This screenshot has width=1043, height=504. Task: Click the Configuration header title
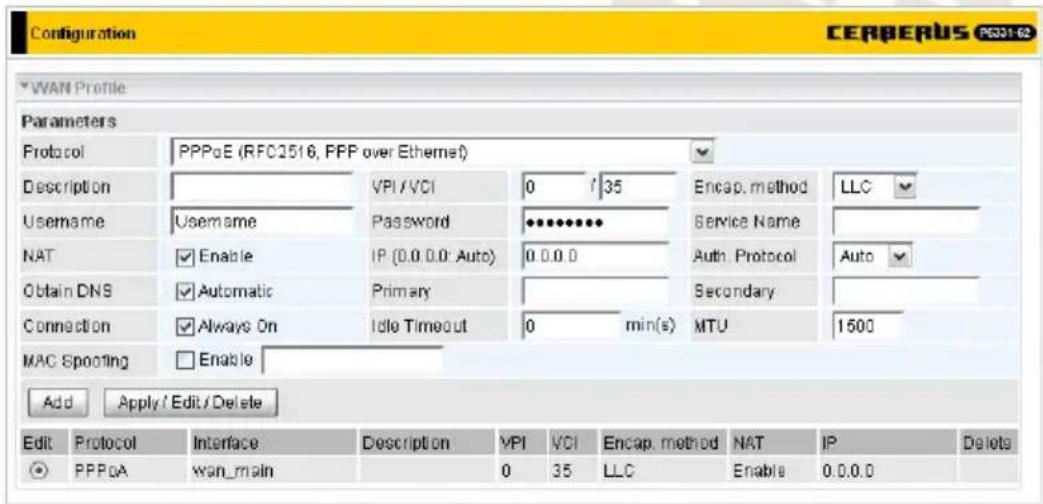(83, 33)
